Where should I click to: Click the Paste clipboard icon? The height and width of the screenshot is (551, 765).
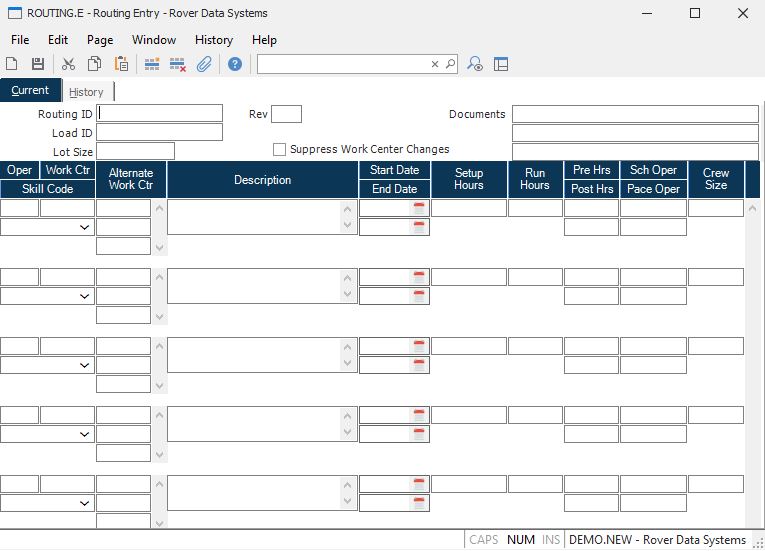point(121,64)
